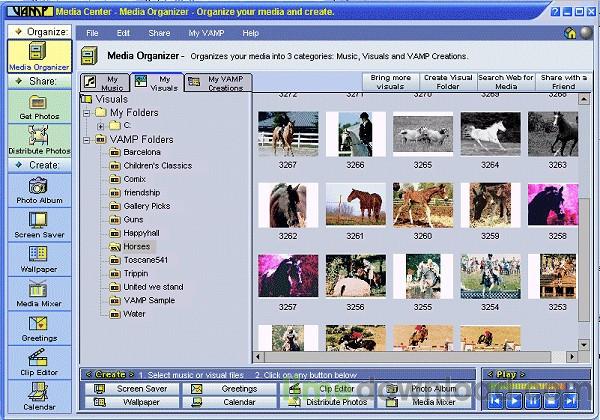The image size is (600, 420).
Task: Collapse the VAMP Folders tree node
Action: (x=88, y=139)
